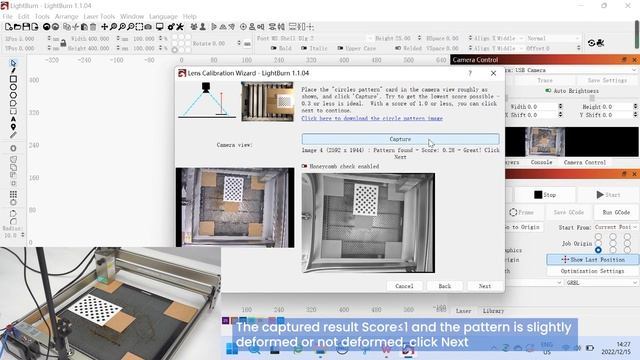Toggle Honeycomb check enabled switch
The image size is (640, 360).
[x=304, y=166]
